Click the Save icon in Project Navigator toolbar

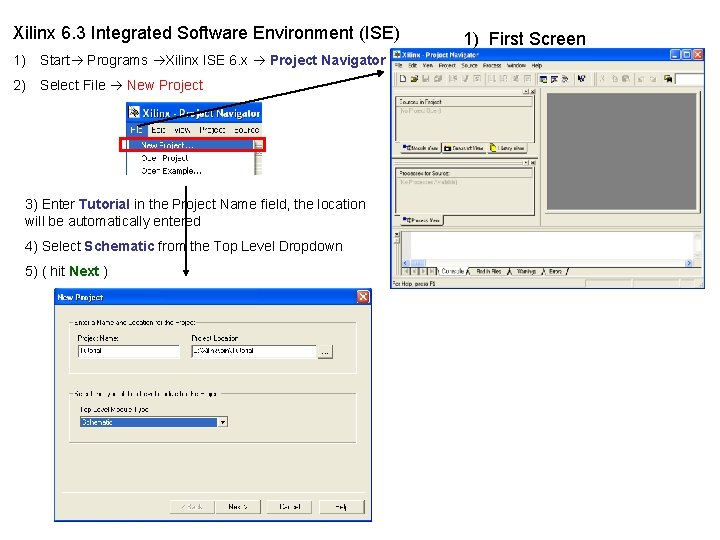point(426,79)
